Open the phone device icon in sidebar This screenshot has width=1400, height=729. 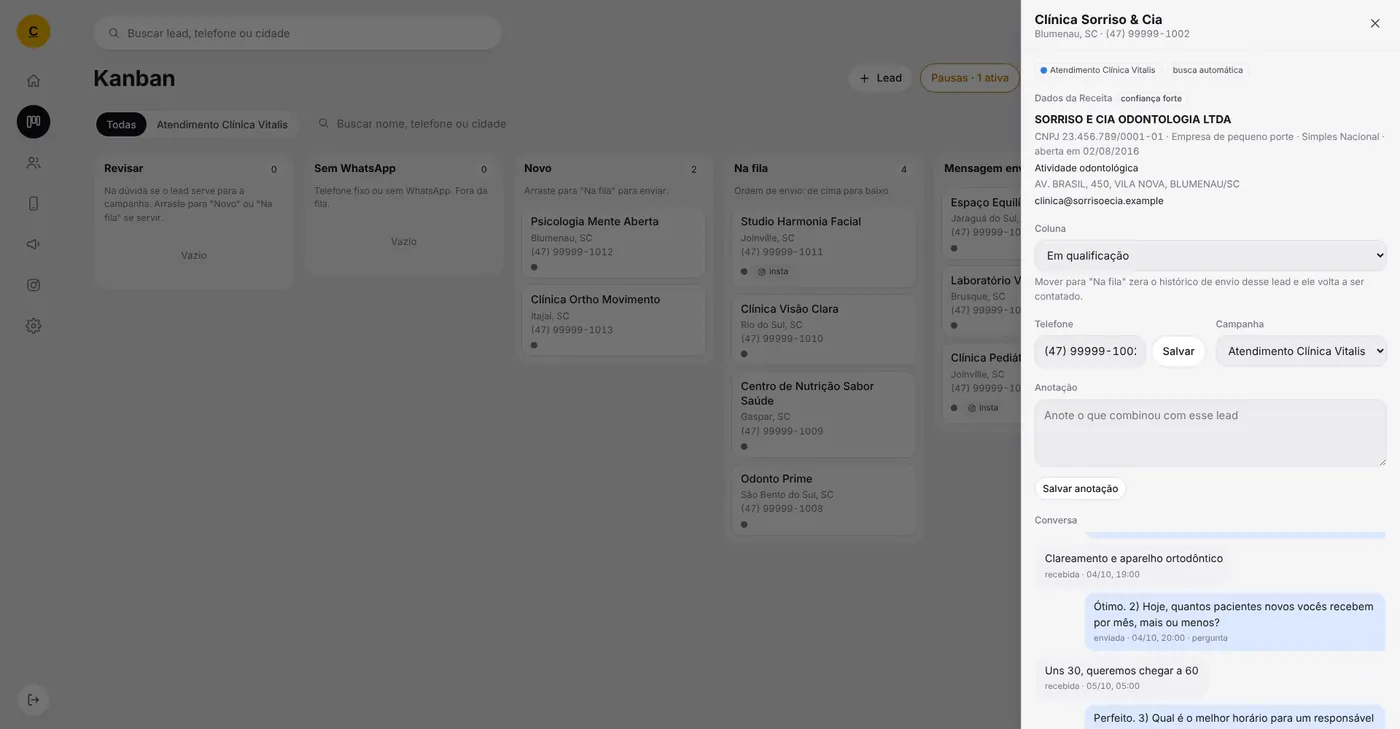(33, 203)
